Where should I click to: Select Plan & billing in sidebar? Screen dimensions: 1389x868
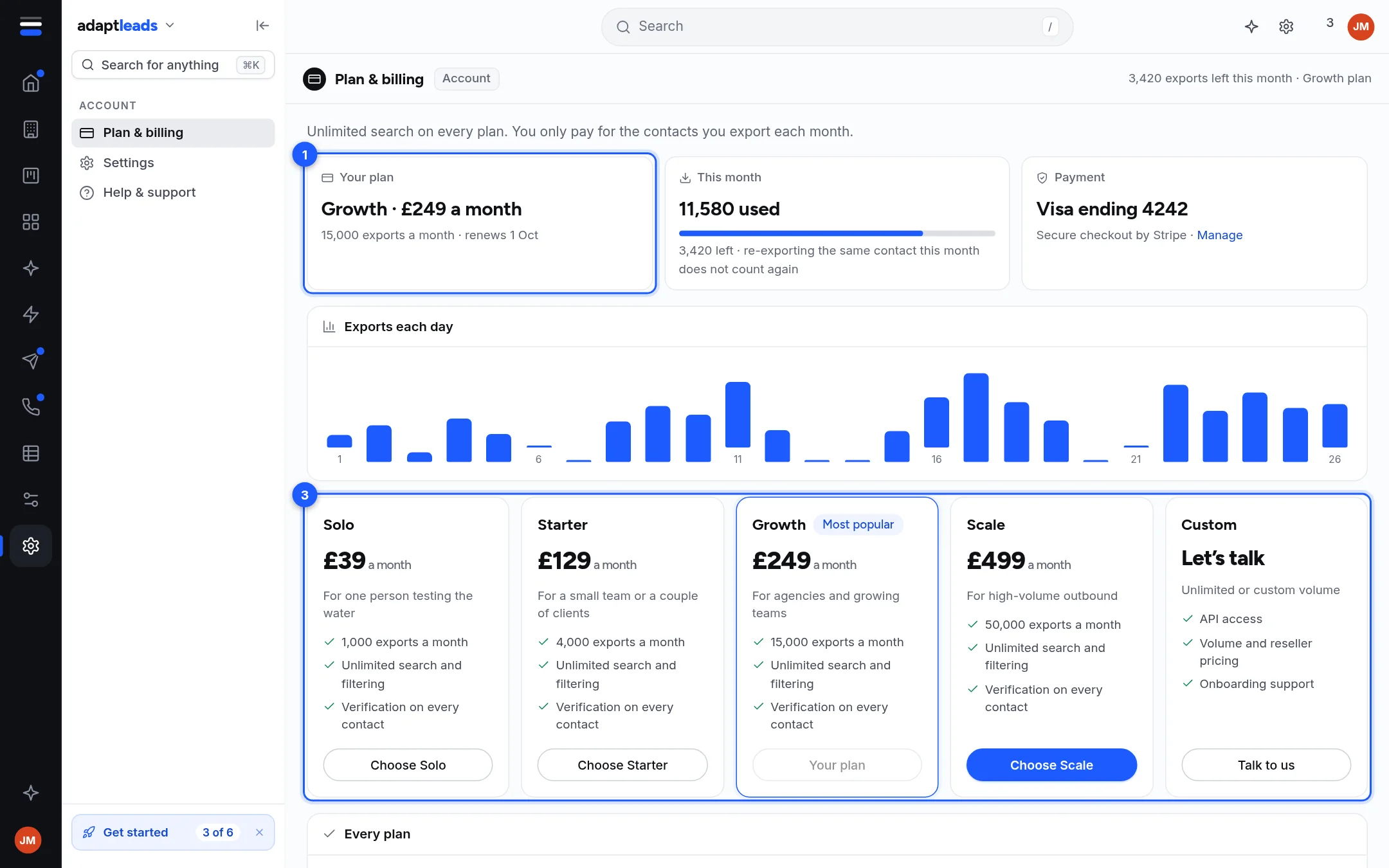click(173, 132)
